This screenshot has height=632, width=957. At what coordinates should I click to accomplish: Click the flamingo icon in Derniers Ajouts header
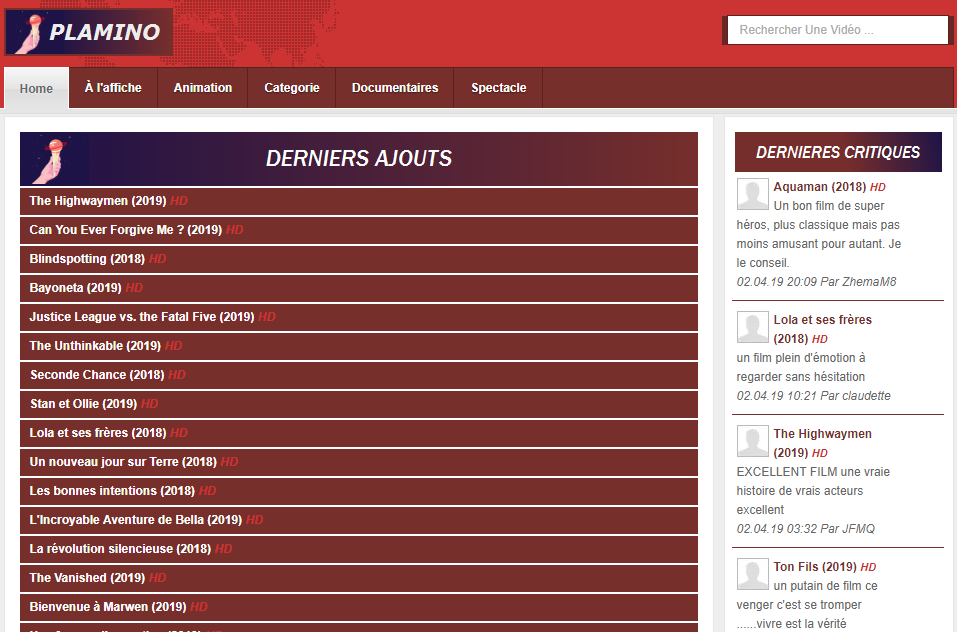pyautogui.click(x=53, y=160)
